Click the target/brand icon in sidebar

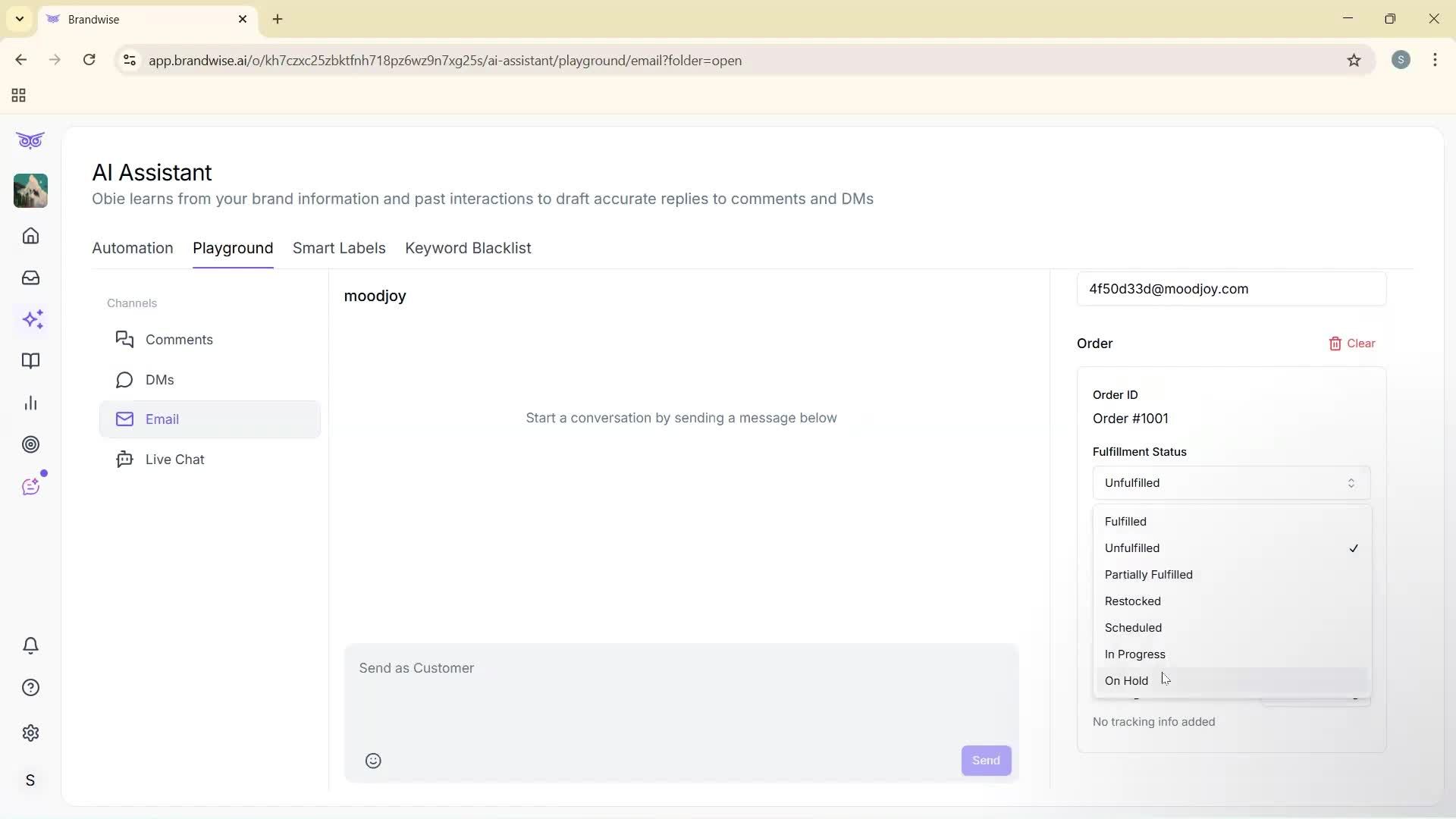30,444
